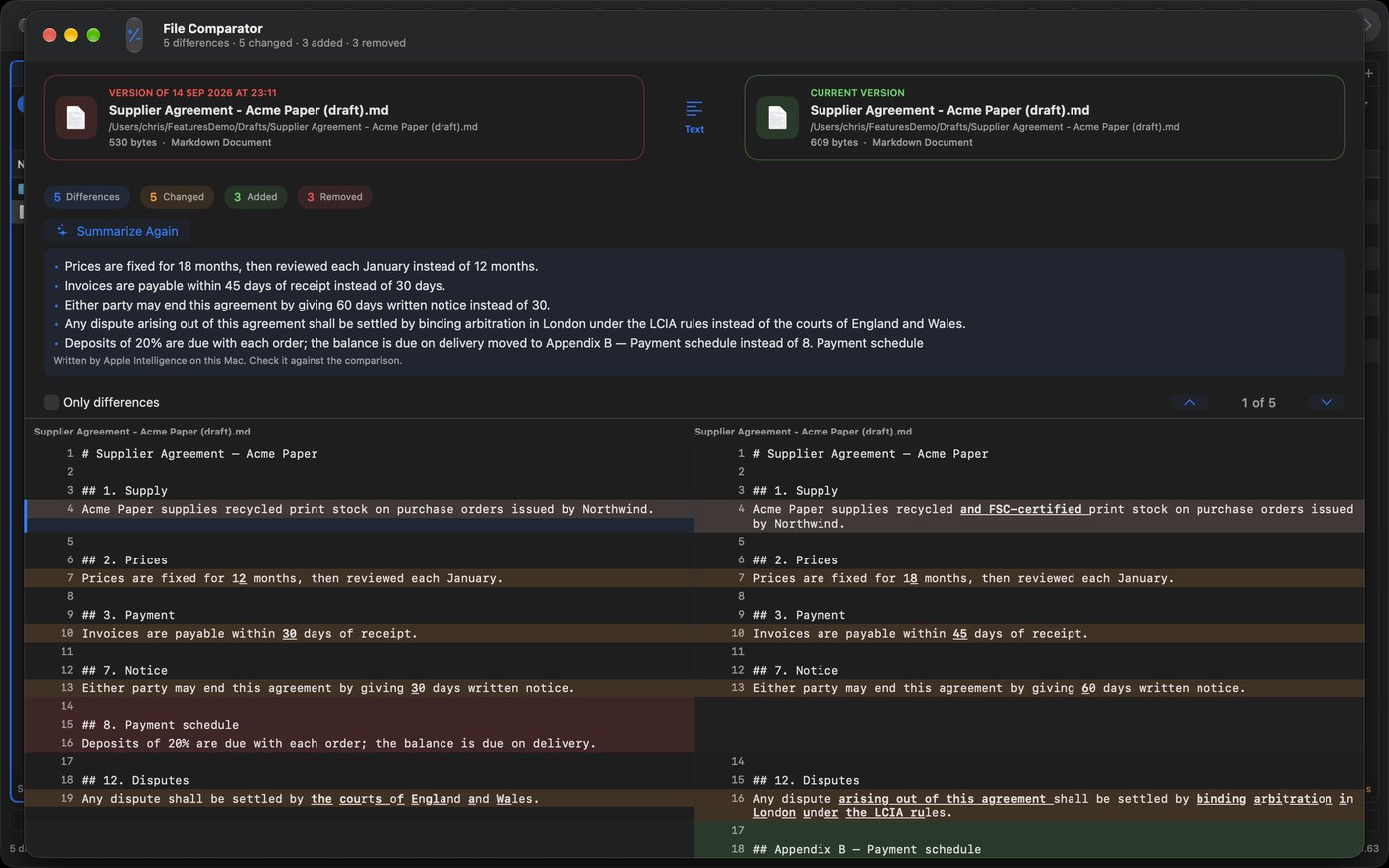1389x868 pixels.
Task: Switch comparison mode with the Text icon
Action: point(694,117)
